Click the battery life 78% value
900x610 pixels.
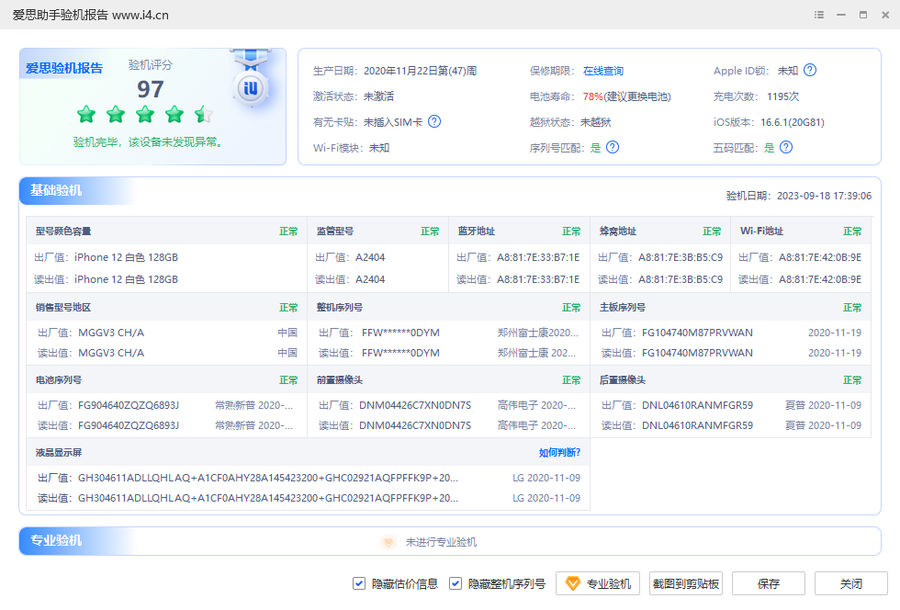[592, 96]
